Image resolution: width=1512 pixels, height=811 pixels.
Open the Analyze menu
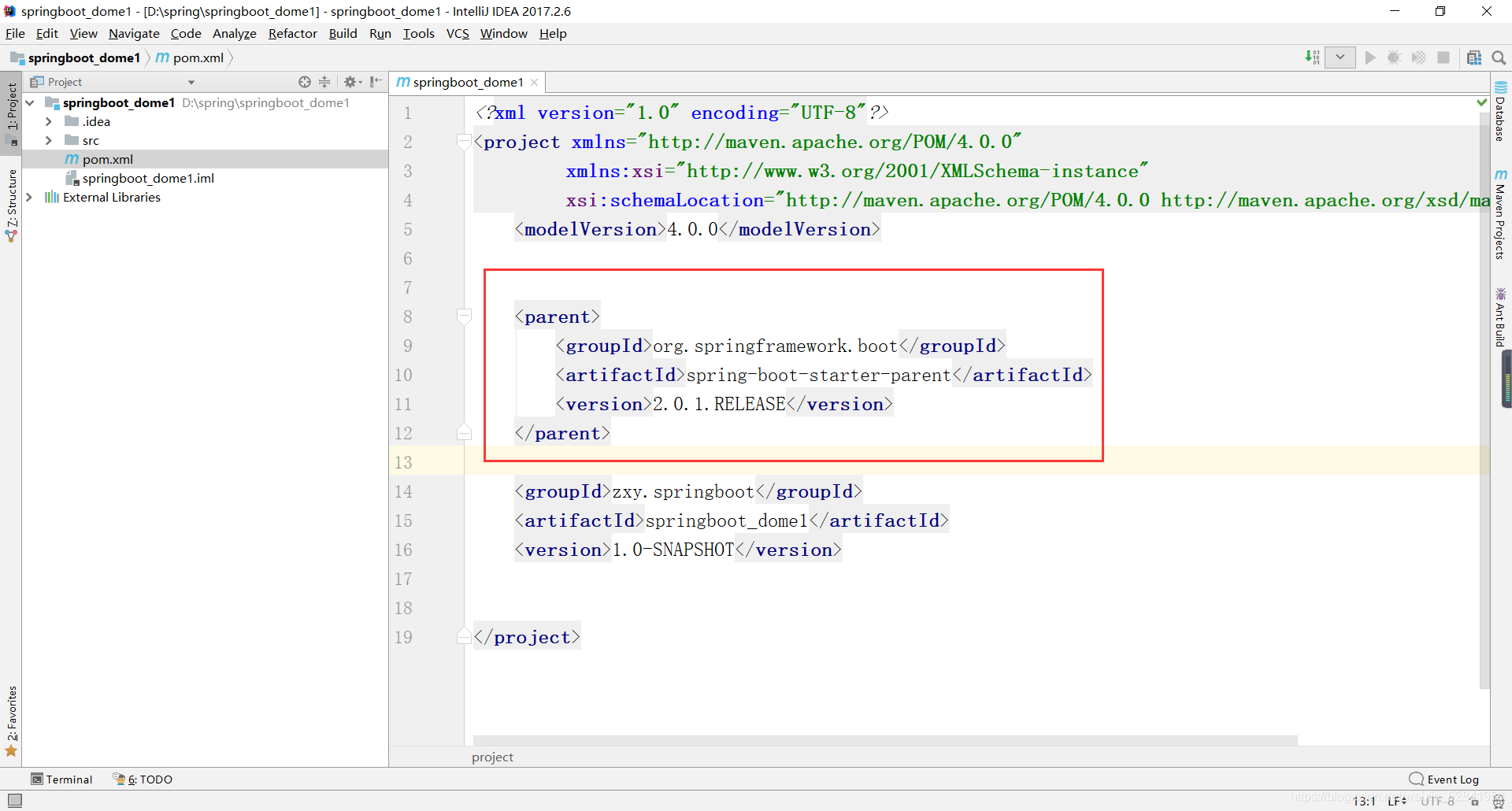pos(235,33)
